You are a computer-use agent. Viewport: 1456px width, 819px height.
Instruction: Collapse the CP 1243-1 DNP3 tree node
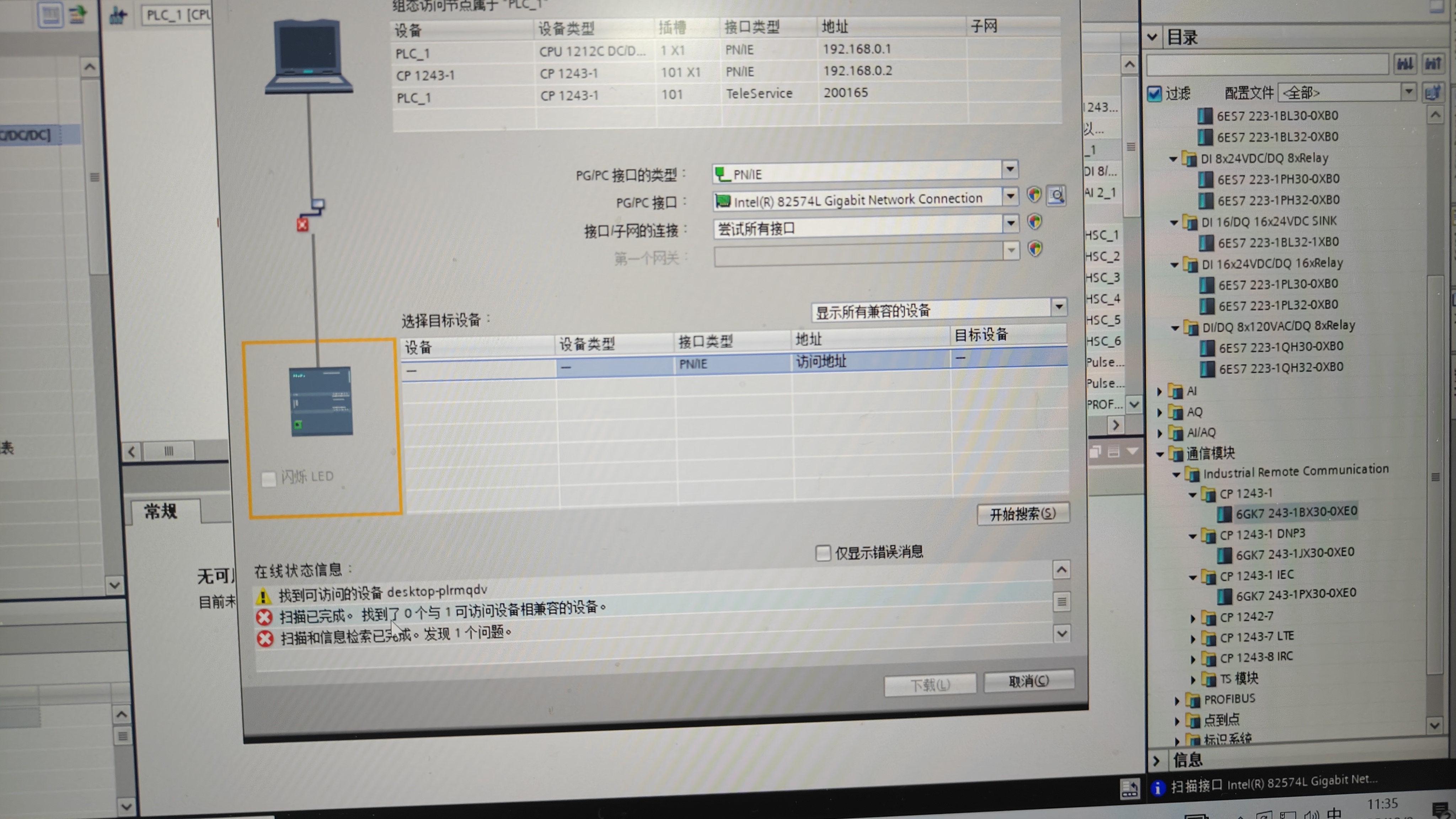pyautogui.click(x=1193, y=536)
